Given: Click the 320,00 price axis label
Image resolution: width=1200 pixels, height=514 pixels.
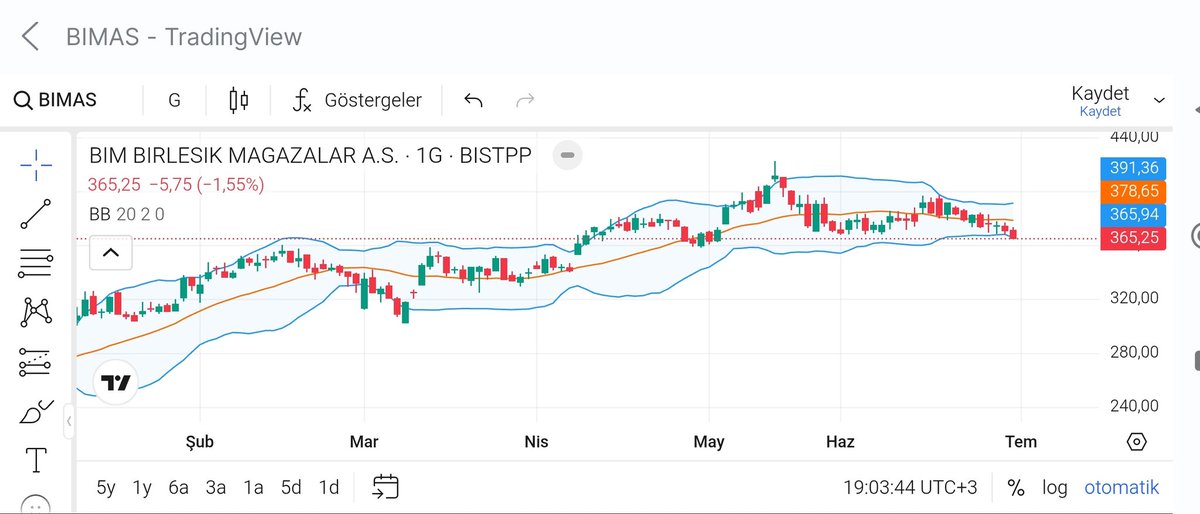Looking at the screenshot, I should pyautogui.click(x=1134, y=297).
